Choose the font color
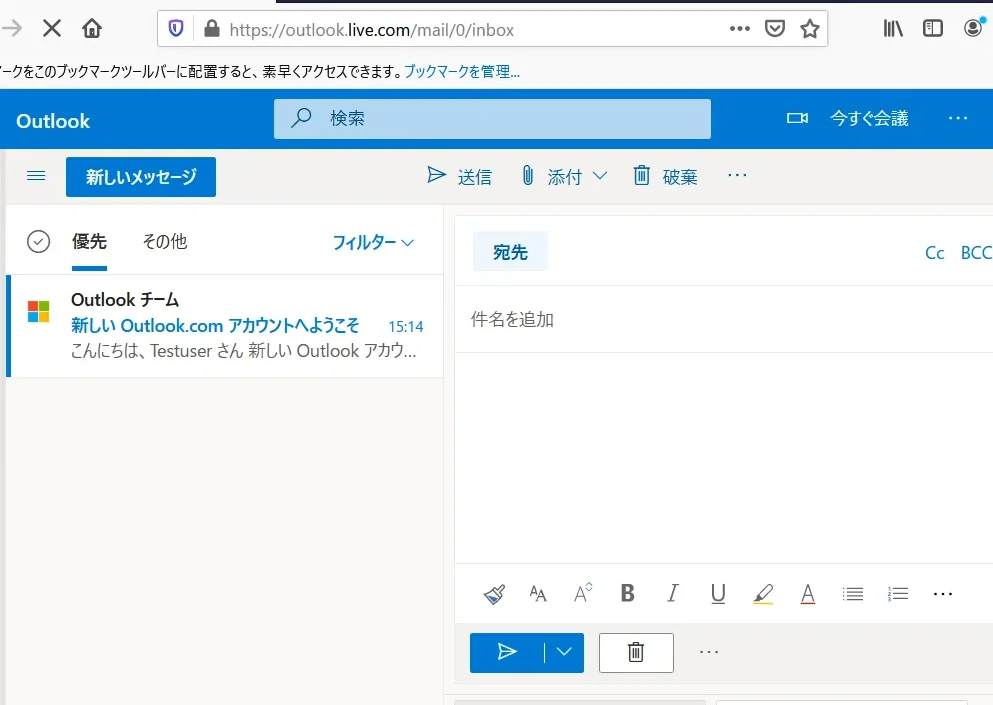 (807, 594)
